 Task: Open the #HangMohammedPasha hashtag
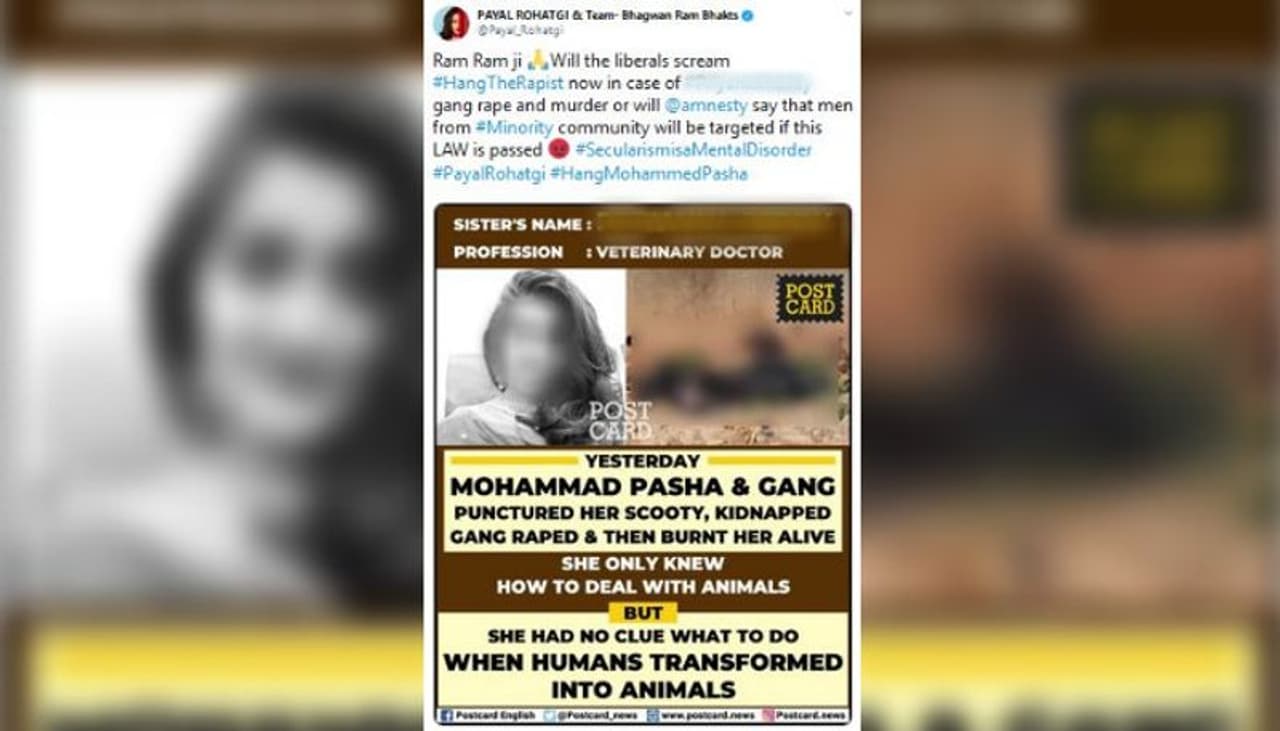tap(648, 173)
